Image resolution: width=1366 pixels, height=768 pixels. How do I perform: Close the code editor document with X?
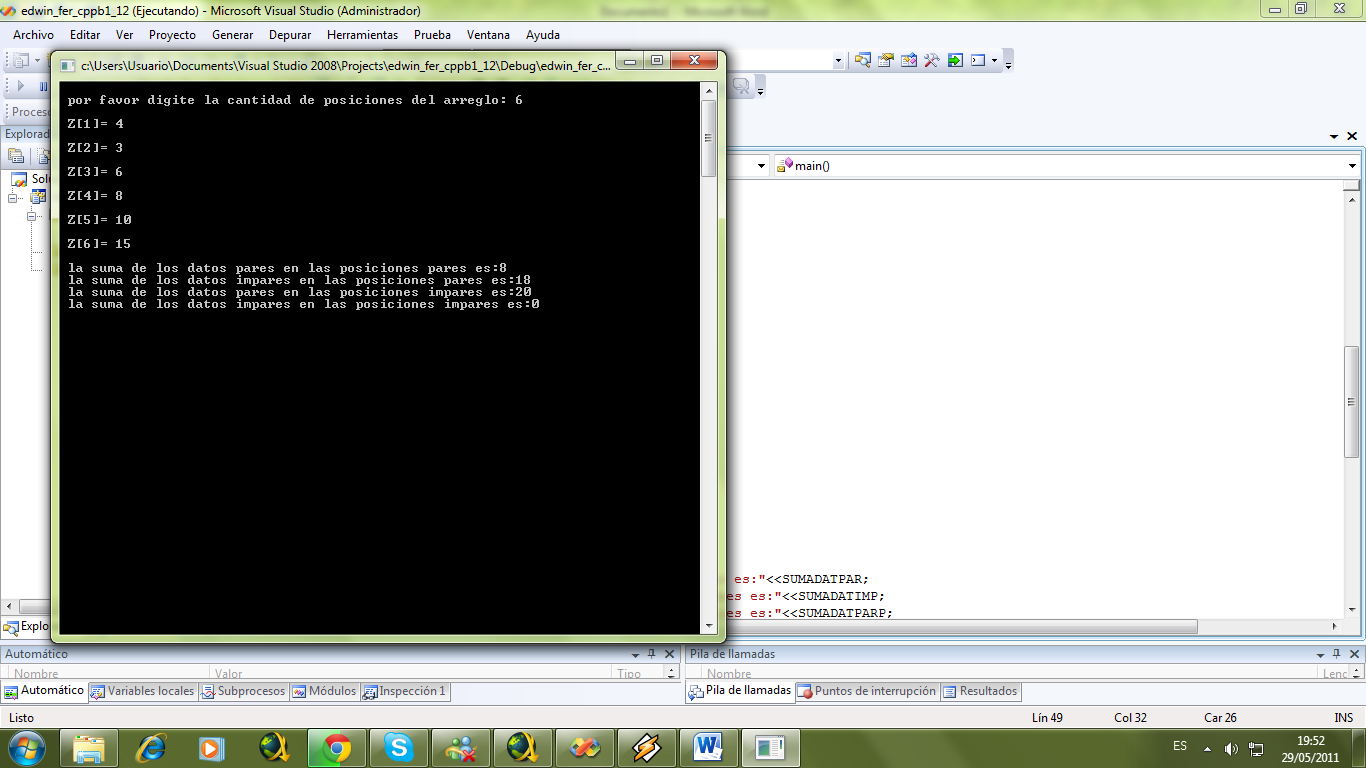(x=1352, y=136)
